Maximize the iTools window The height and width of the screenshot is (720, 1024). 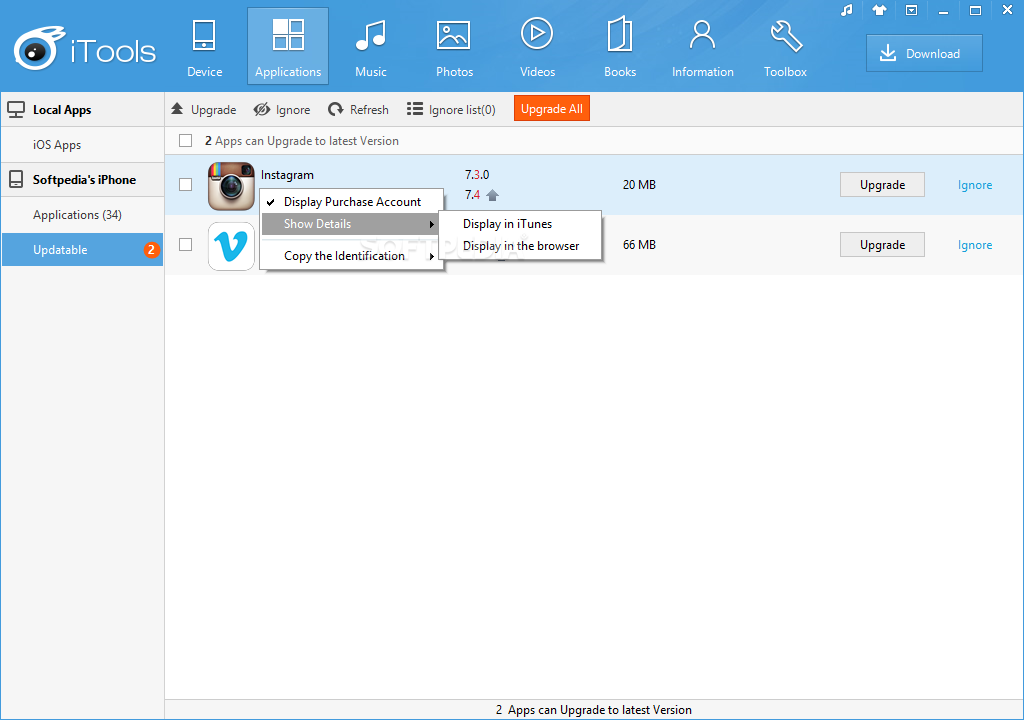975,10
